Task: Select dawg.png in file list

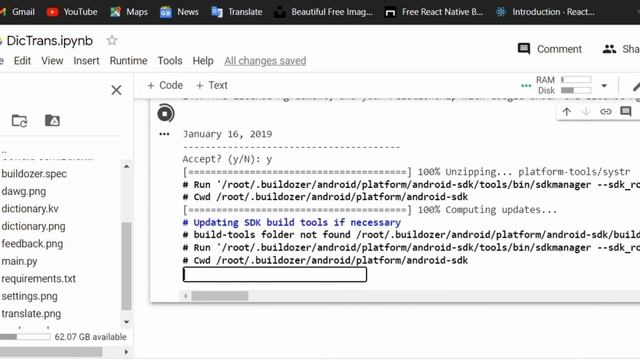Action: coord(24,191)
